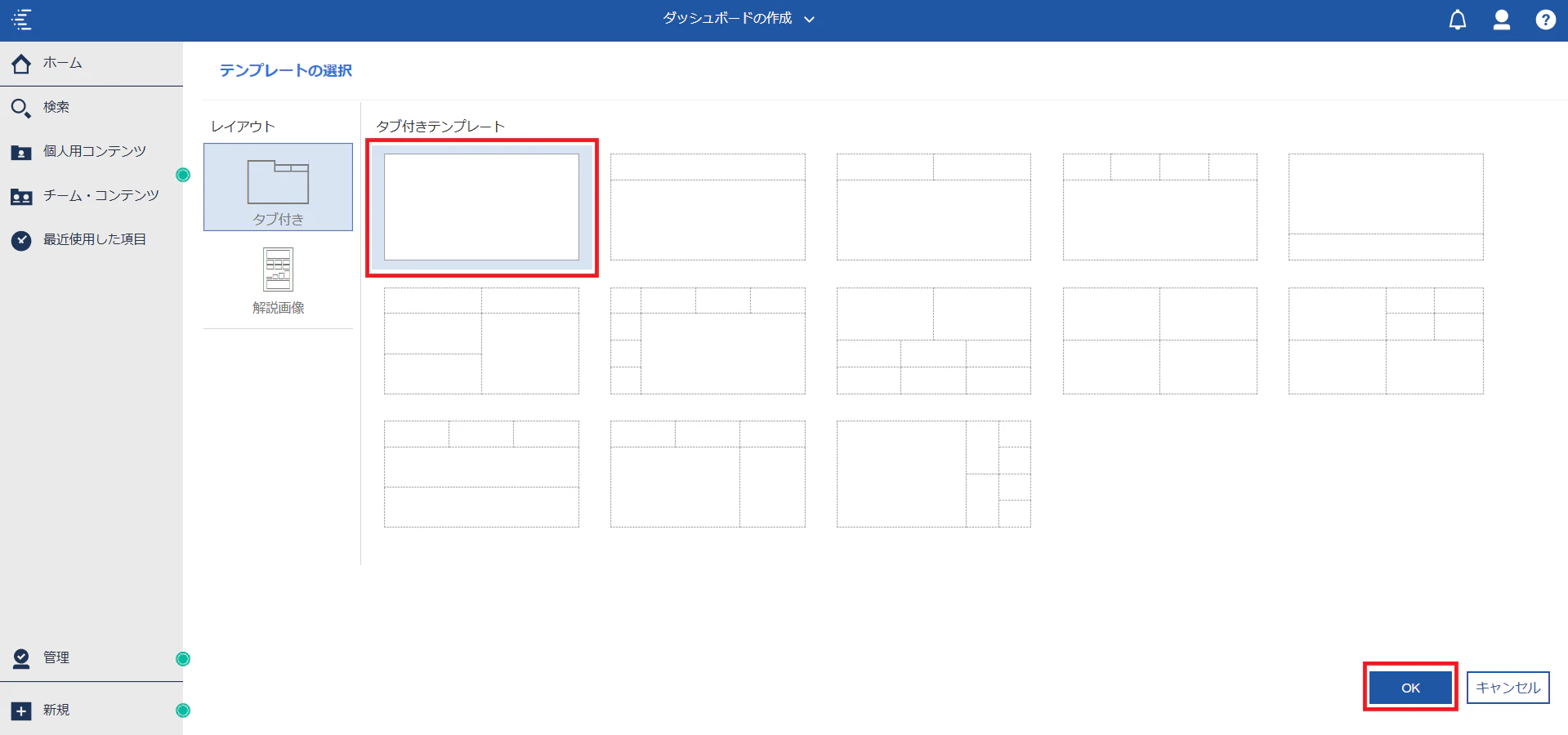Open 最近使用した項目 list
The height and width of the screenshot is (735, 1568).
92,239
